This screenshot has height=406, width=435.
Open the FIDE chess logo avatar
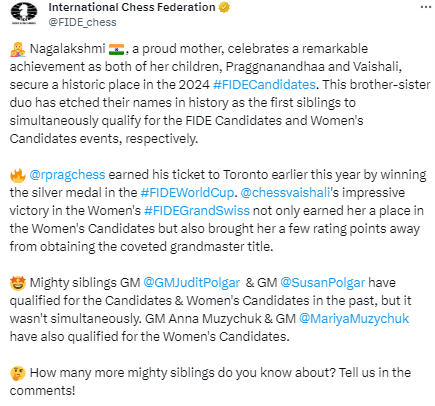coord(24,13)
